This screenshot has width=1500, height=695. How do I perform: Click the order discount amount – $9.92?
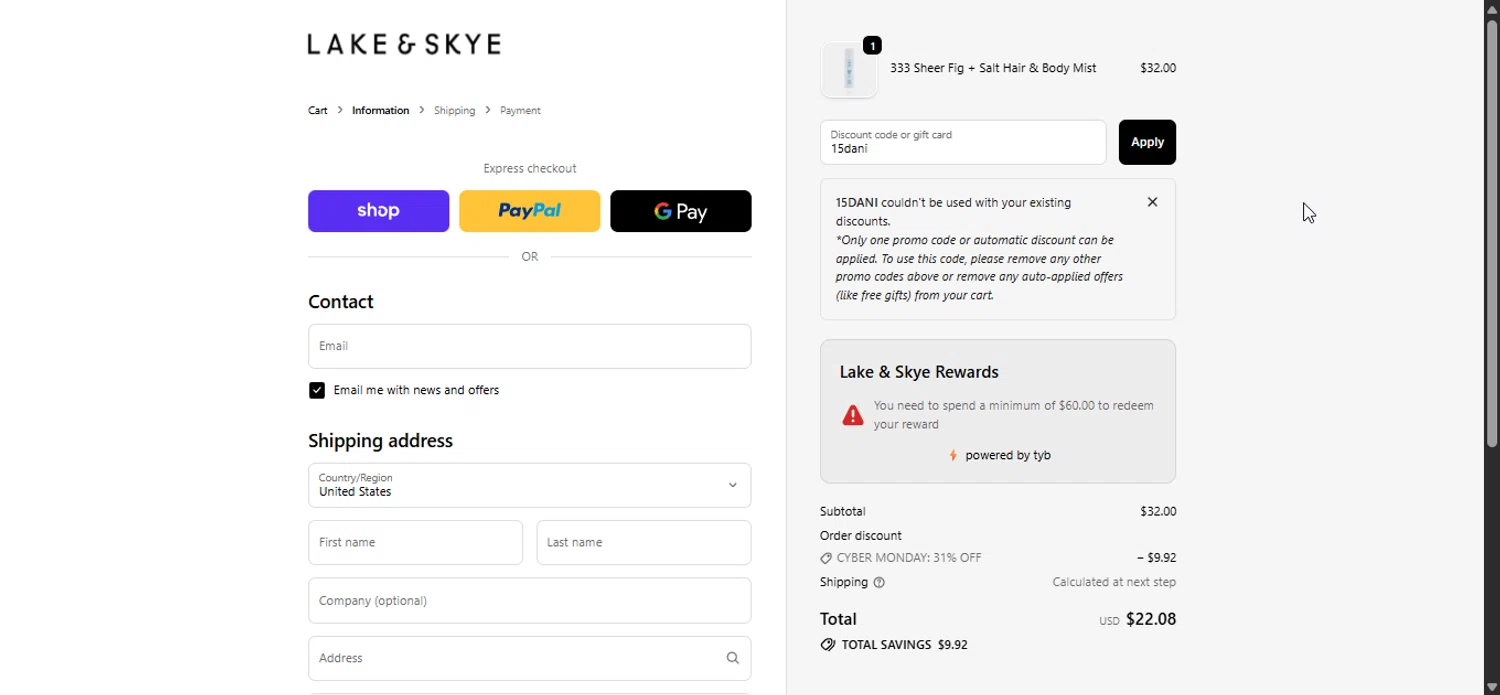coord(1157,558)
